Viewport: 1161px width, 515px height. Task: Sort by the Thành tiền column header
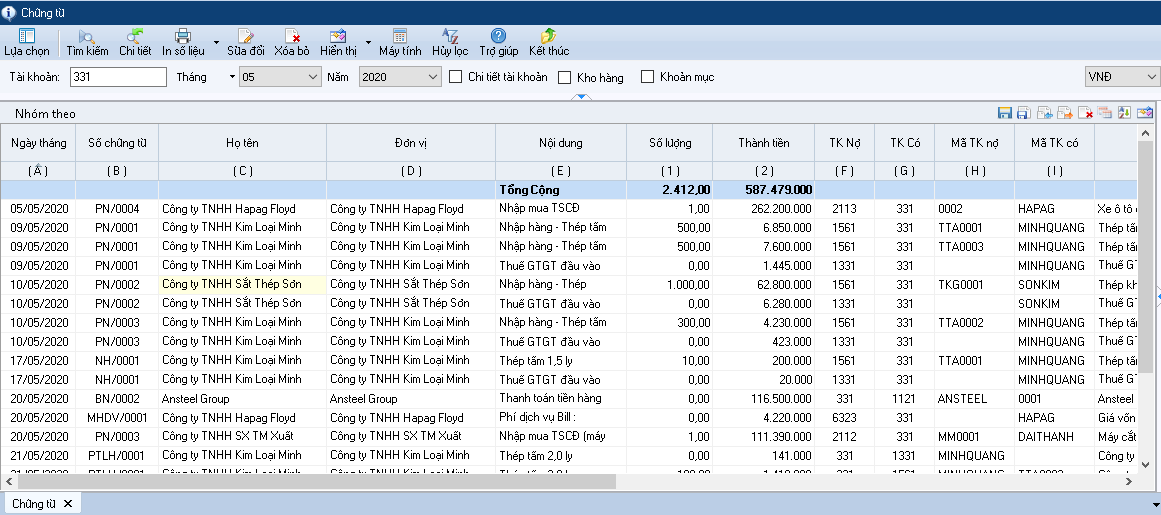764,143
